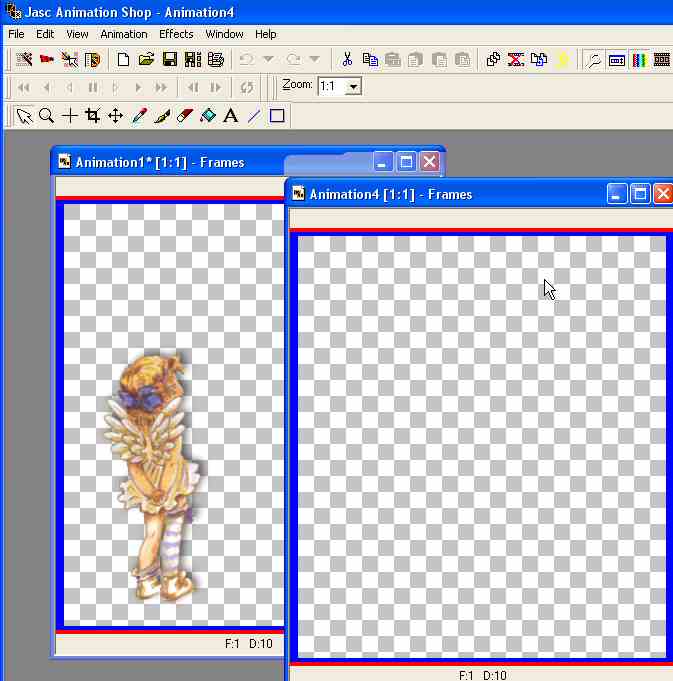Screen dimensions: 673x681
Task: Open the Help menu
Action: (266, 34)
